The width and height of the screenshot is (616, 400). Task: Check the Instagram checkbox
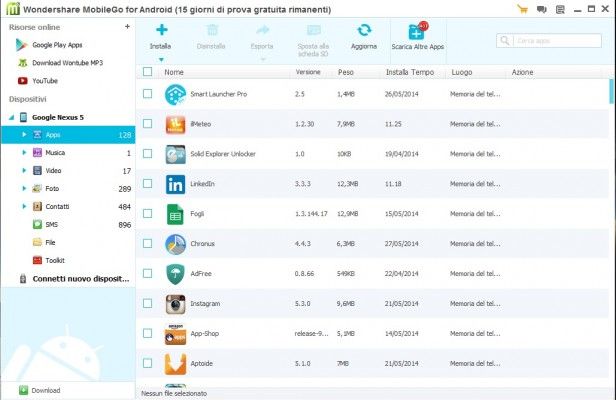point(147,303)
